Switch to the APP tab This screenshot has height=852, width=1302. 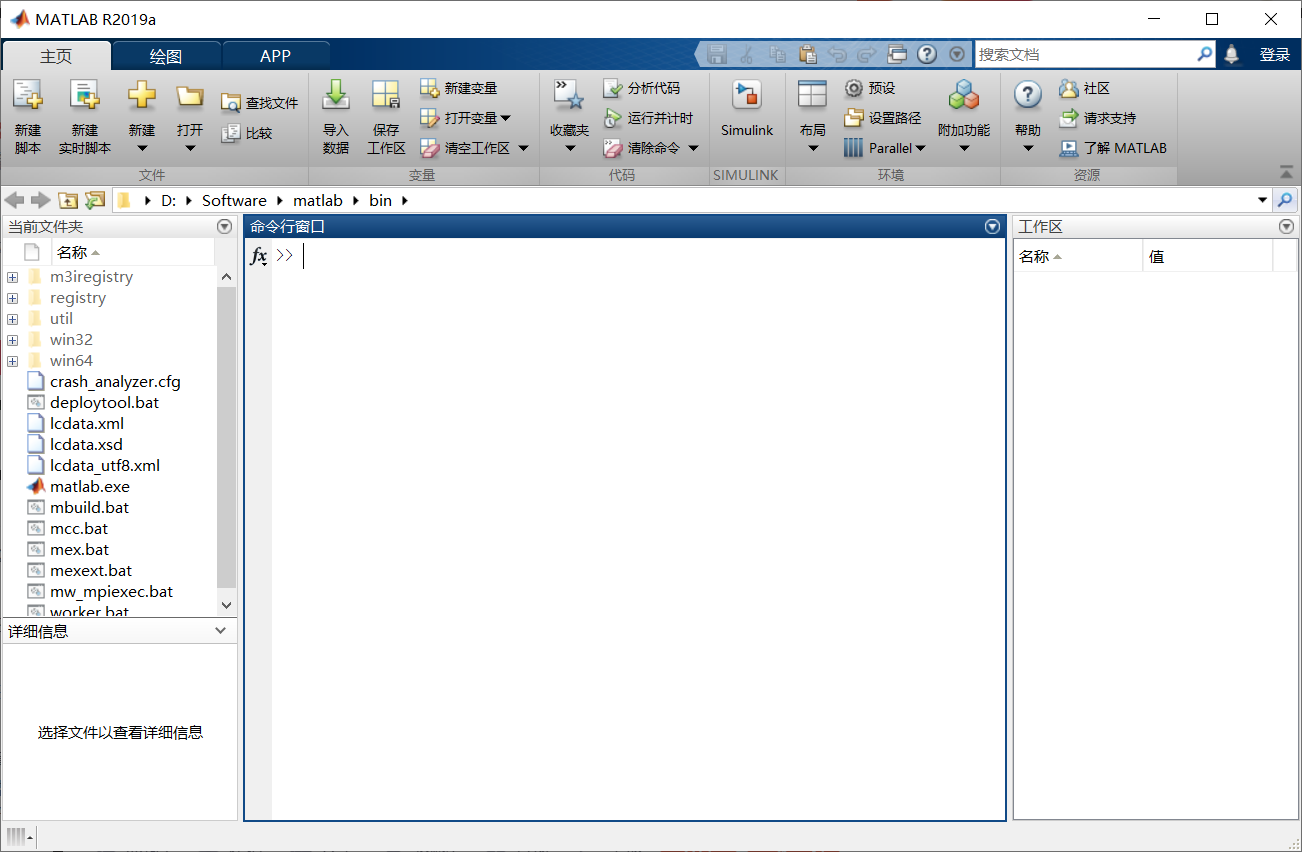pos(276,54)
